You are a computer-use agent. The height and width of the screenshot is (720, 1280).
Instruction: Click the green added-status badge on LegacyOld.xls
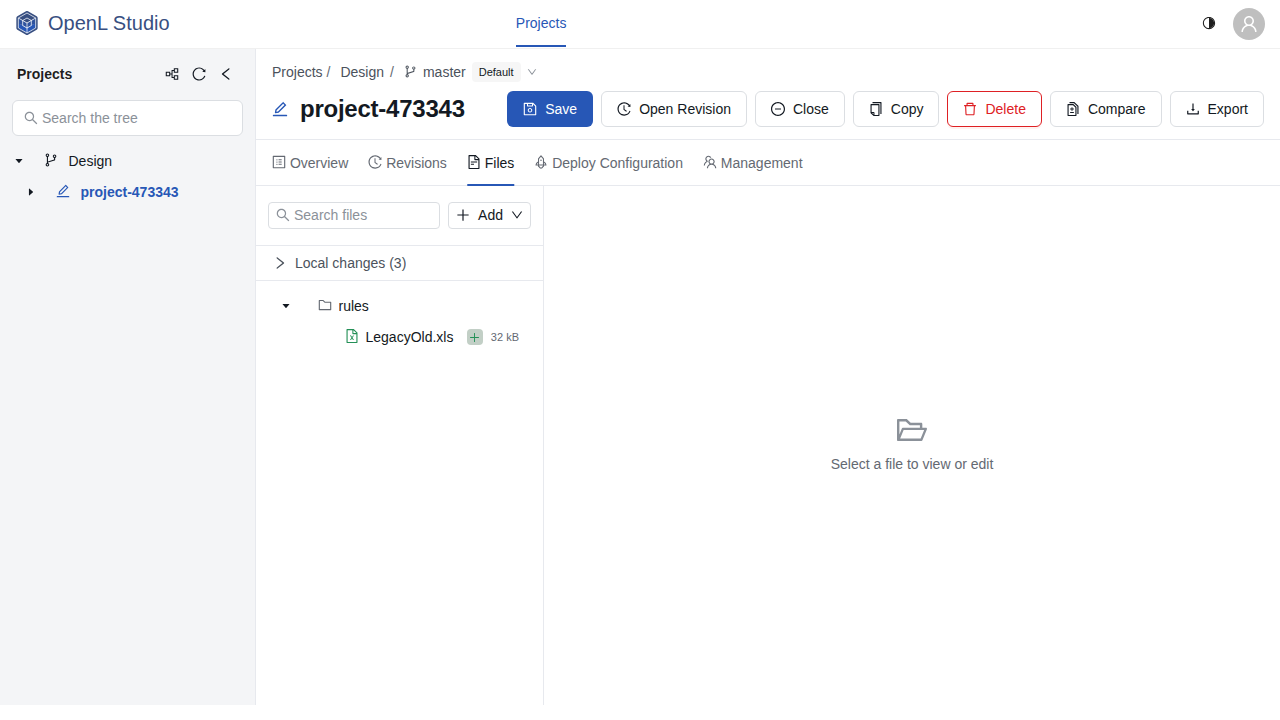(x=475, y=337)
